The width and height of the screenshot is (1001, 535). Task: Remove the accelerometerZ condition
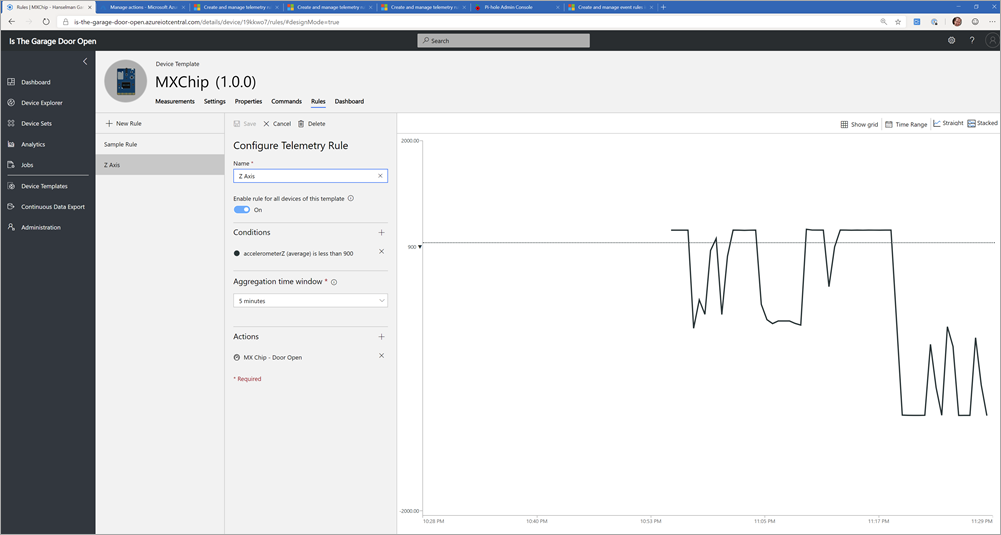coord(381,252)
